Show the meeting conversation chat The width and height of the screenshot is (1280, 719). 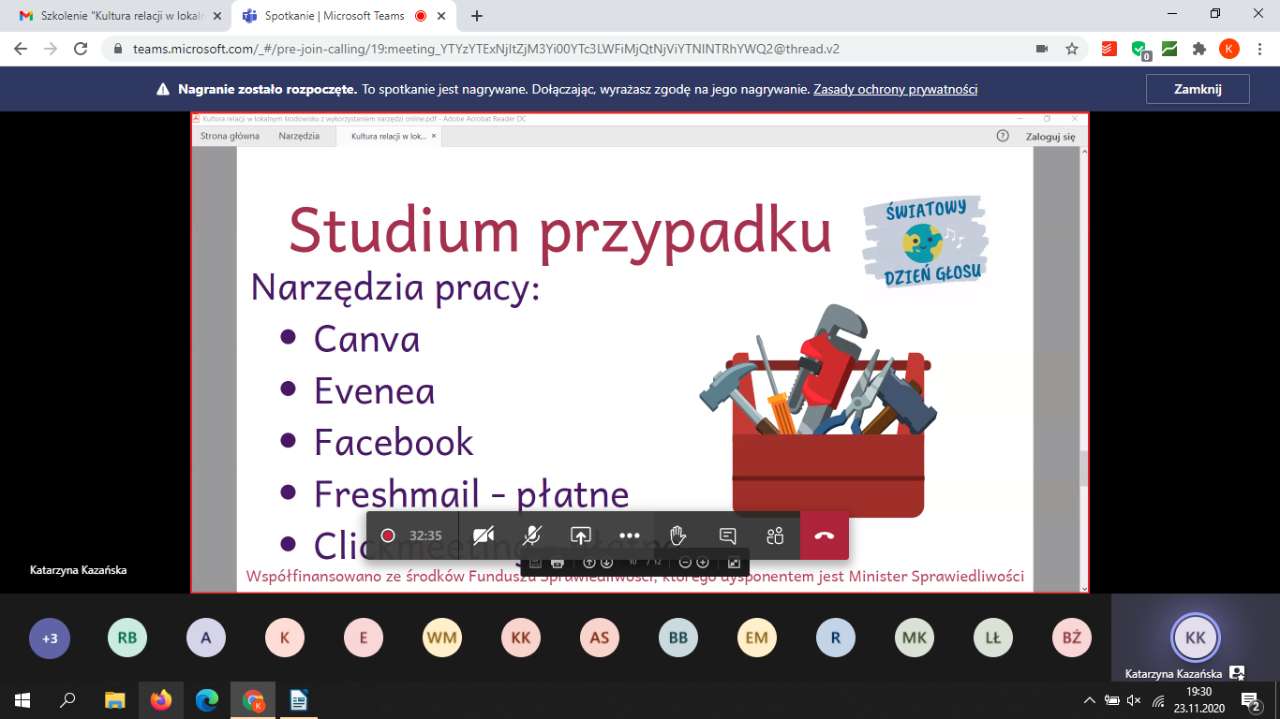click(727, 536)
